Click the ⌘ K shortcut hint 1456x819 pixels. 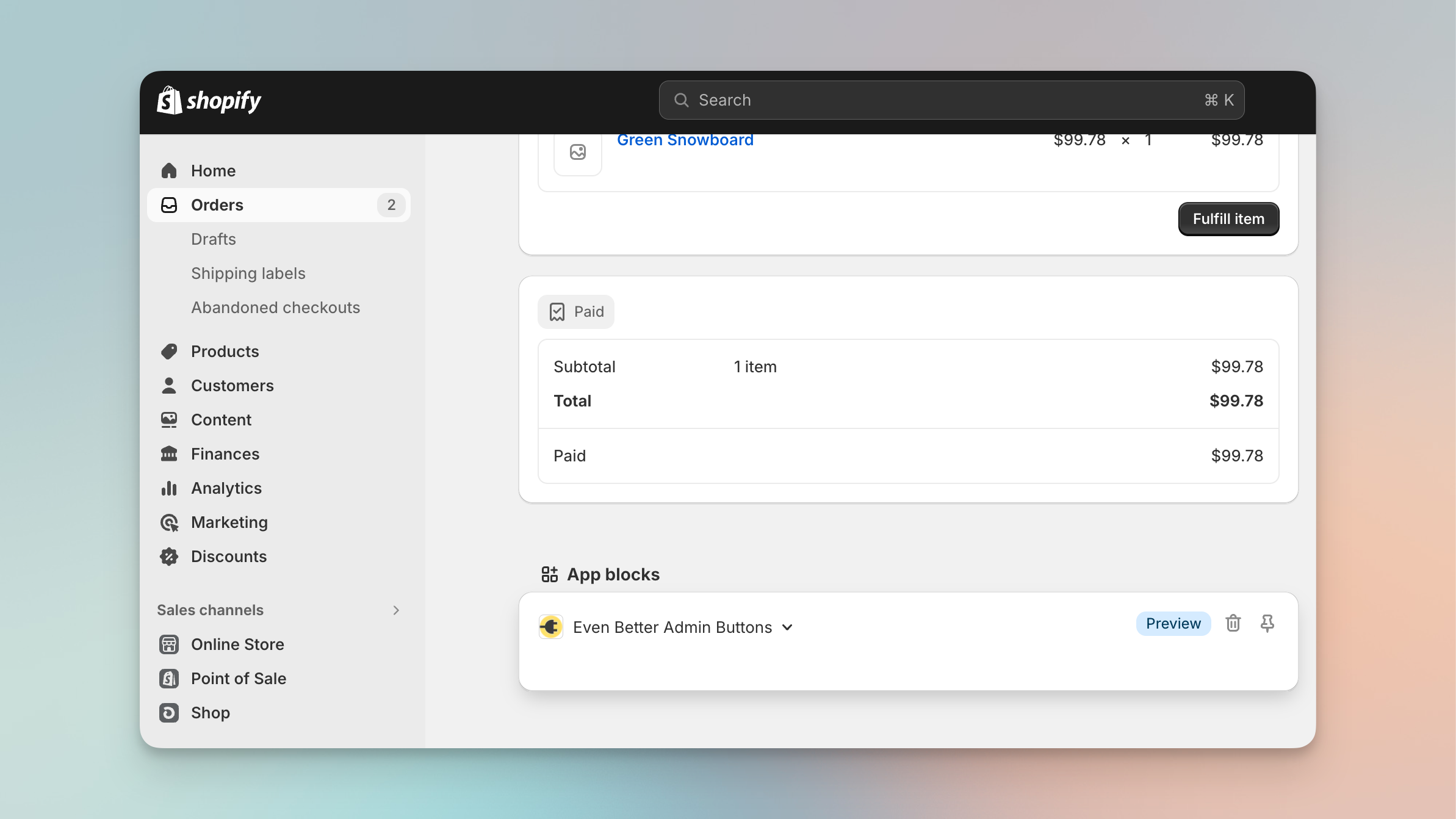[x=1219, y=100]
